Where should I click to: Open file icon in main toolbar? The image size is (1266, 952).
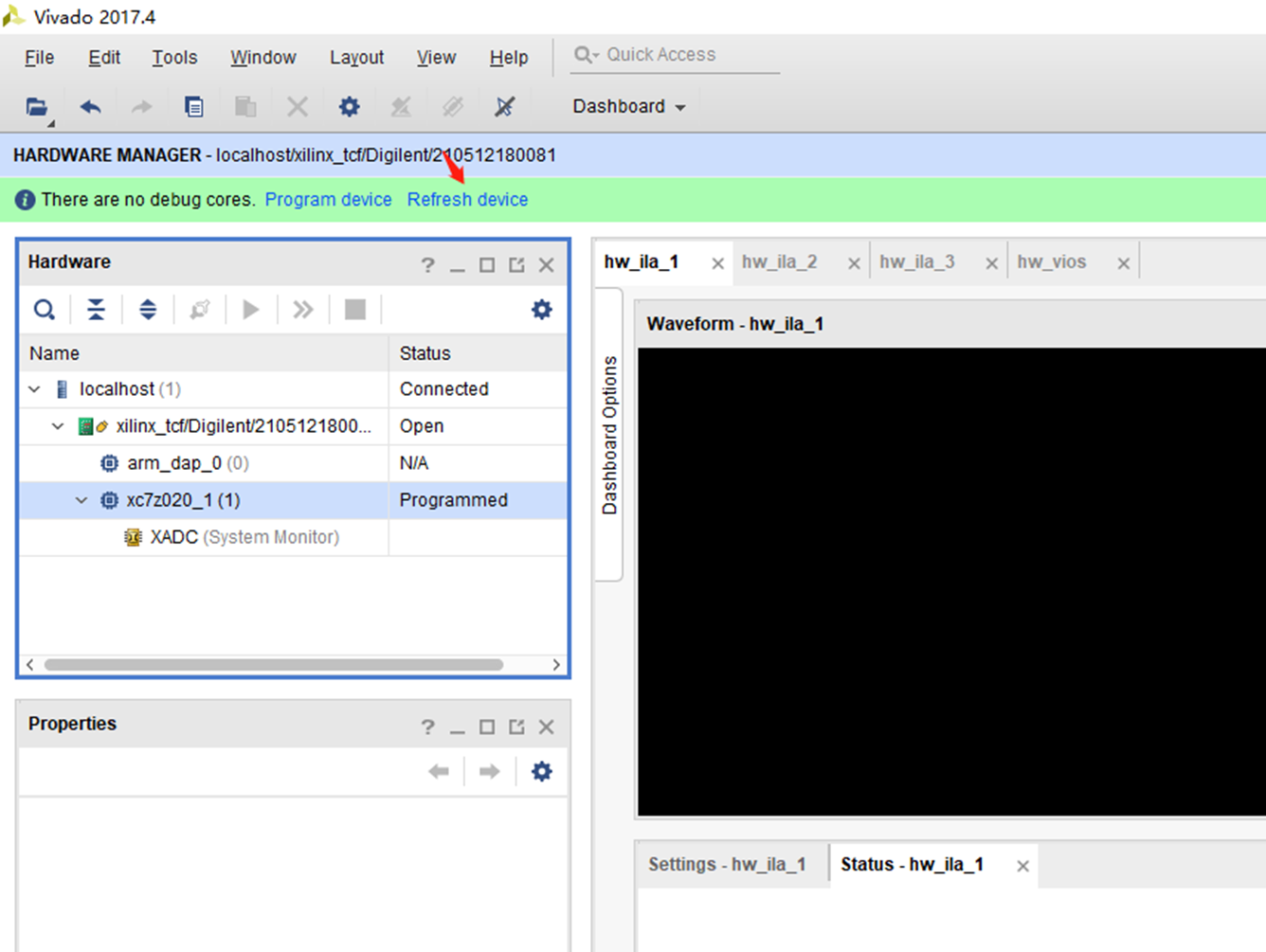(x=36, y=107)
